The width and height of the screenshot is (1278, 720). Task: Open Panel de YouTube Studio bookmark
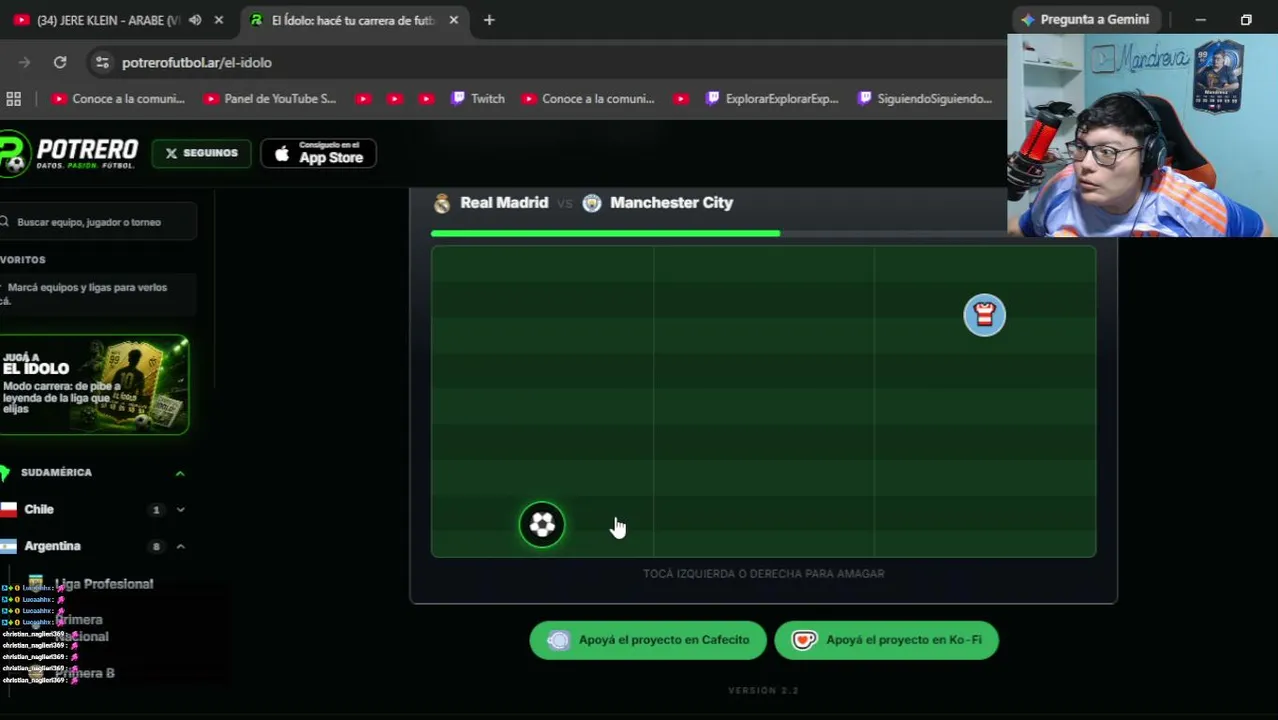(x=270, y=99)
